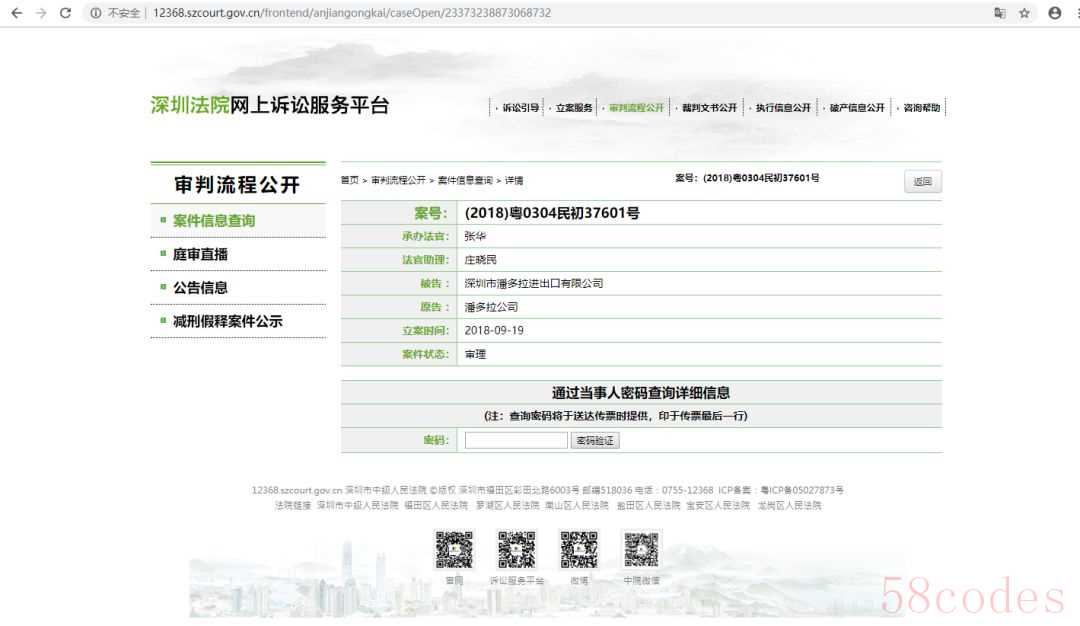Screen dimensions: 1080x626
Task: Open 减刑假释案件公示 sidebar entry
Action: coord(227,321)
